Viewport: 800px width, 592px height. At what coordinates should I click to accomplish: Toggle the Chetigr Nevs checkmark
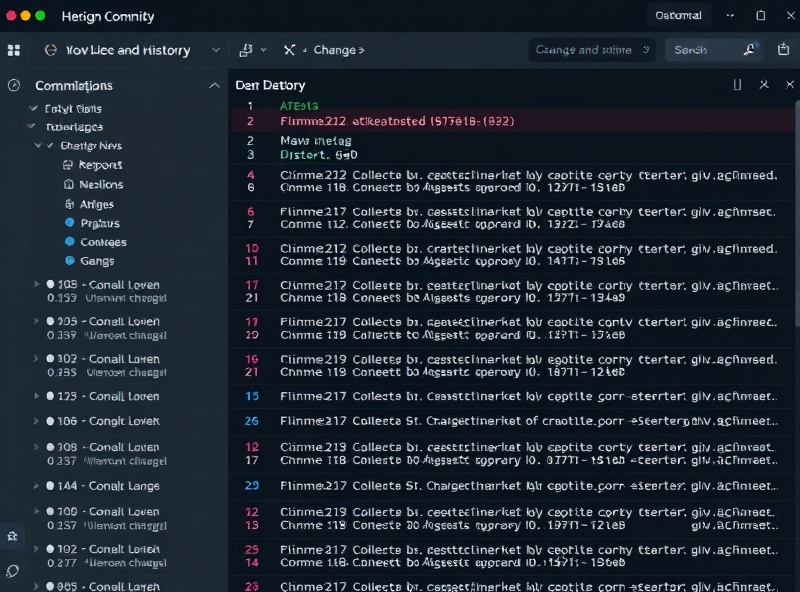pyautogui.click(x=50, y=145)
